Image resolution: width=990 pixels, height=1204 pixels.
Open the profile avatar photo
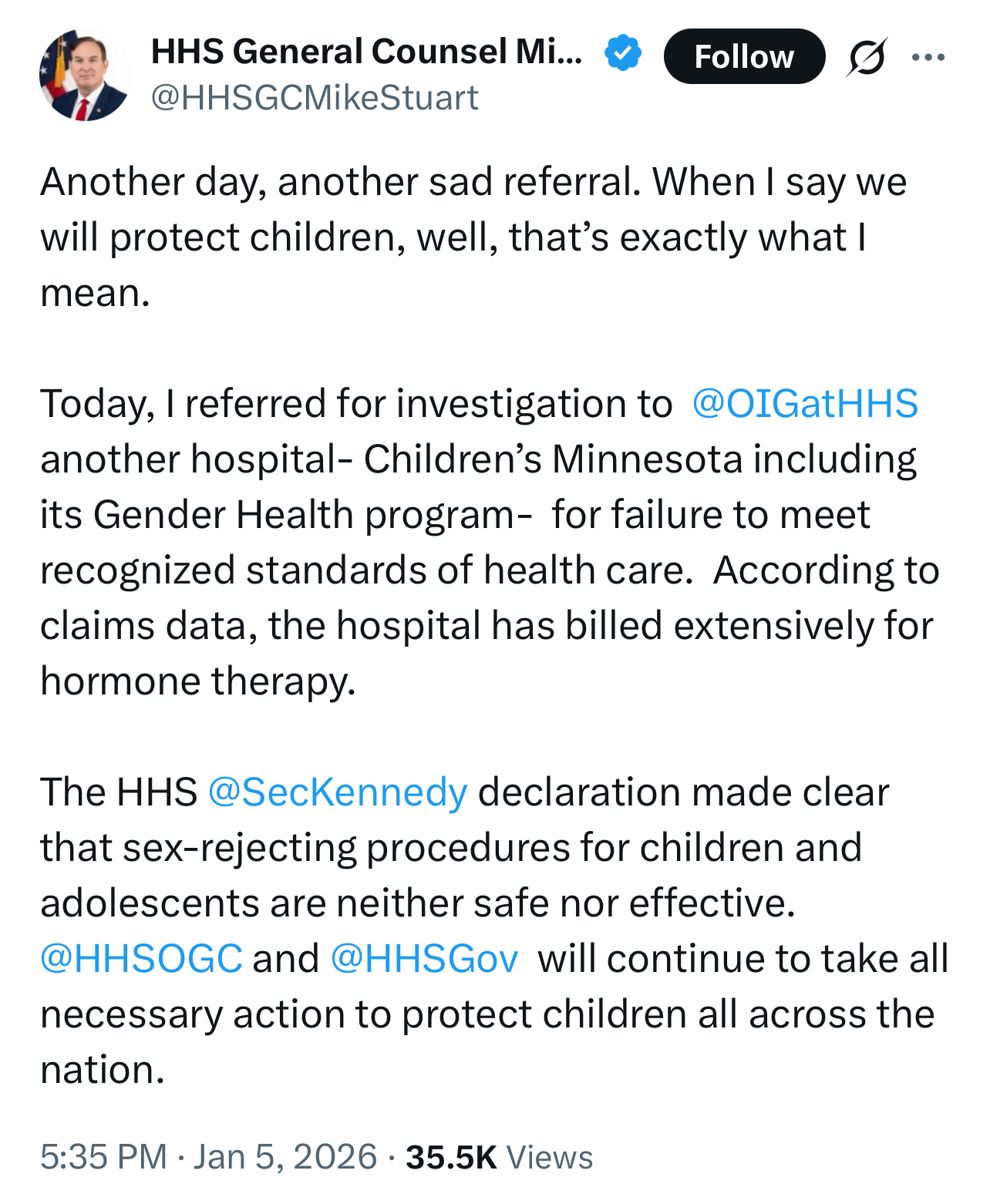[84, 76]
